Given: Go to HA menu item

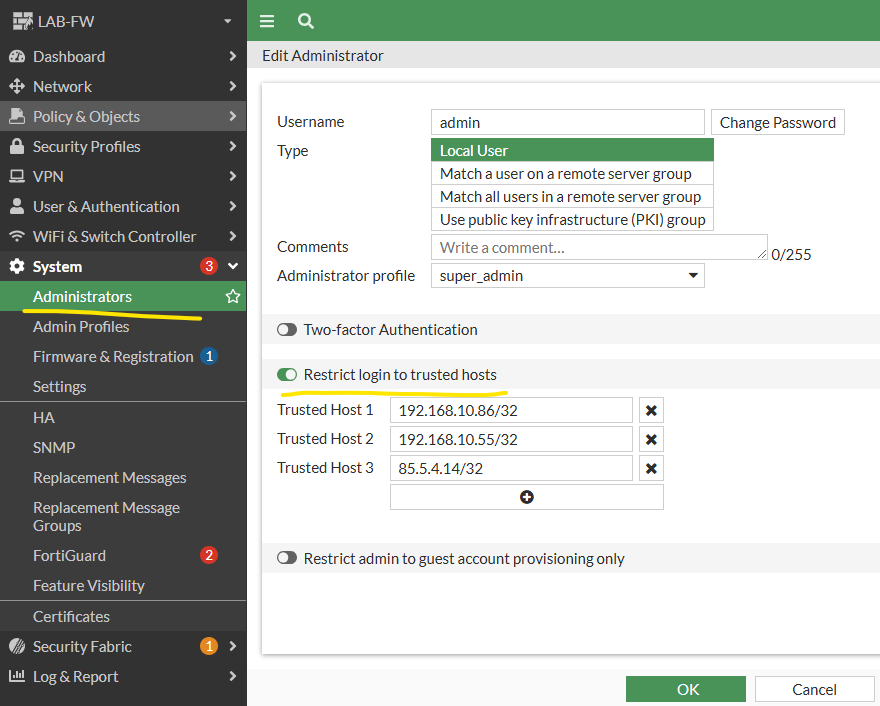Looking at the screenshot, I should tap(44, 418).
